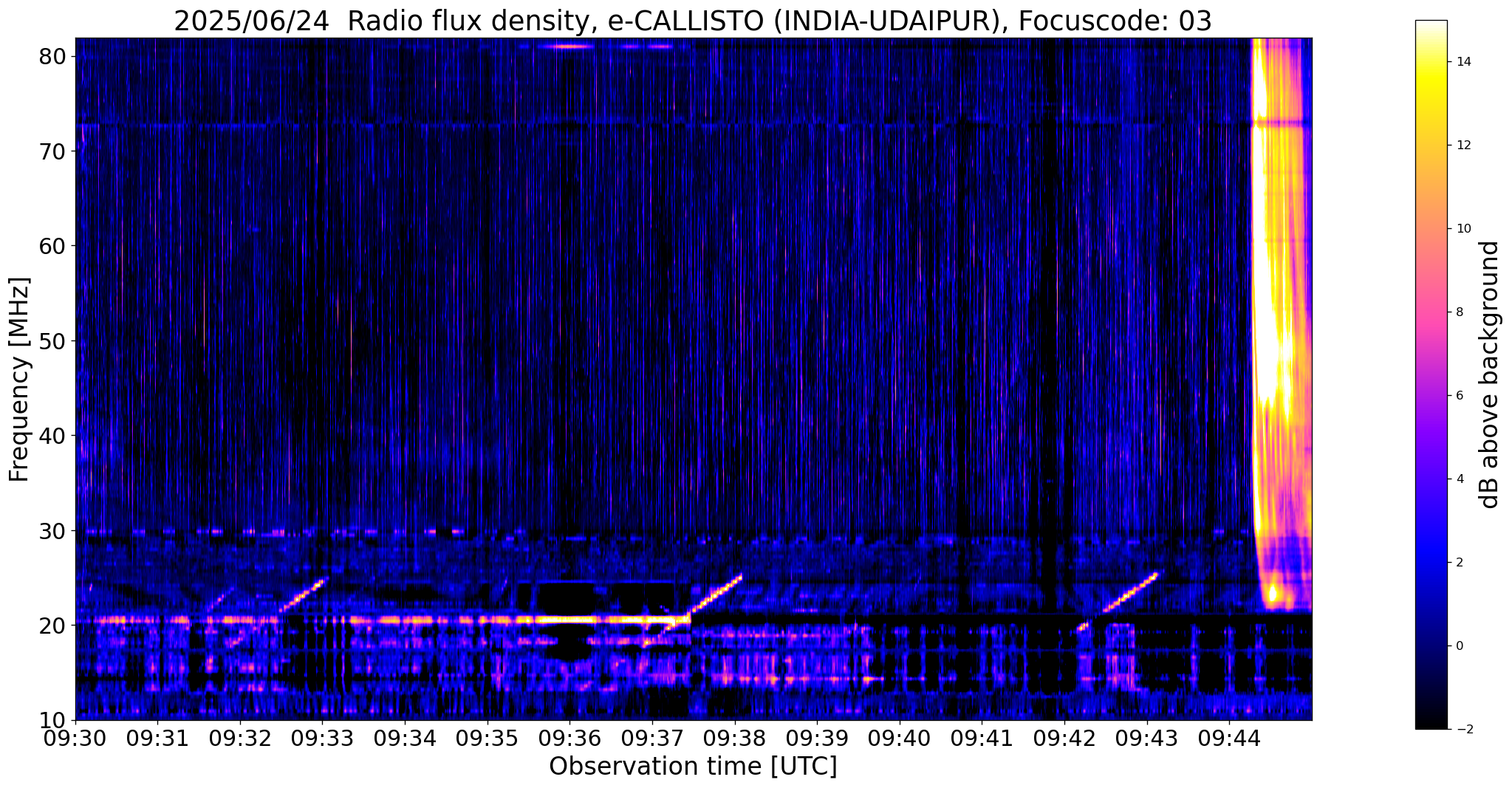This screenshot has height=788, width=1512.
Task: Click the bright type III burst near 09:44
Action: (1279, 325)
